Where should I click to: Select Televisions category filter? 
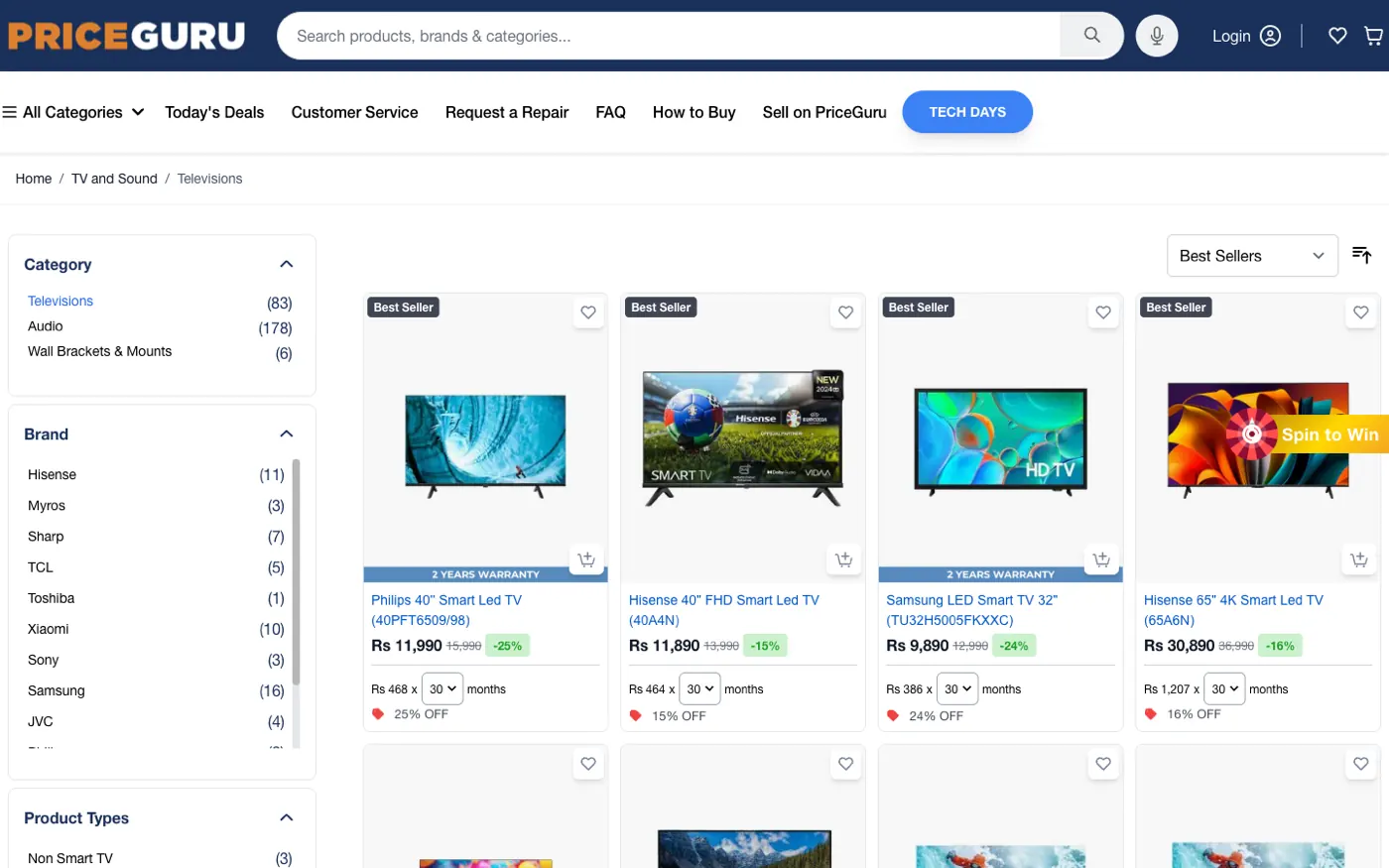coord(61,302)
